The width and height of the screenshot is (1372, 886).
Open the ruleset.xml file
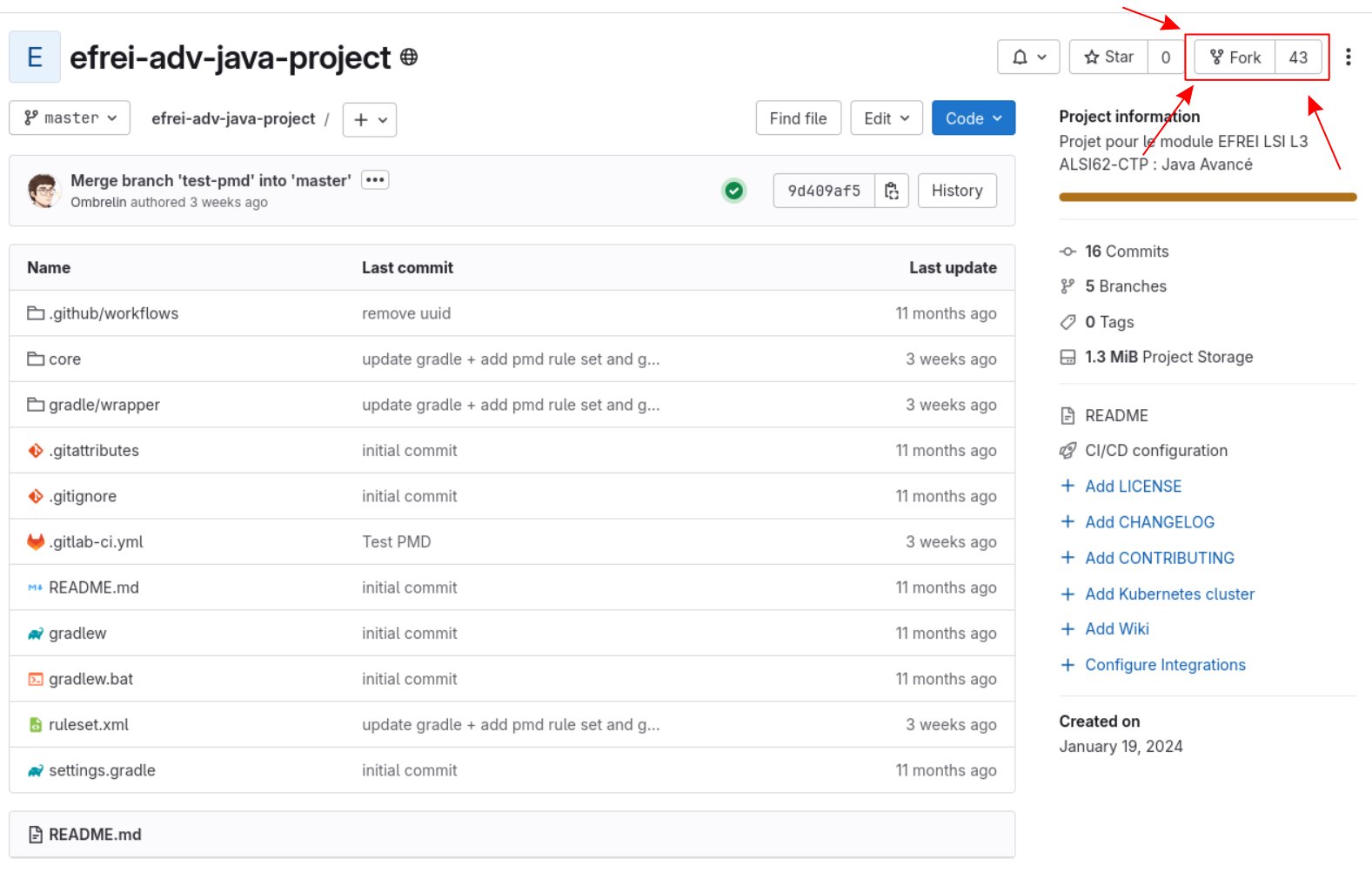tap(89, 724)
